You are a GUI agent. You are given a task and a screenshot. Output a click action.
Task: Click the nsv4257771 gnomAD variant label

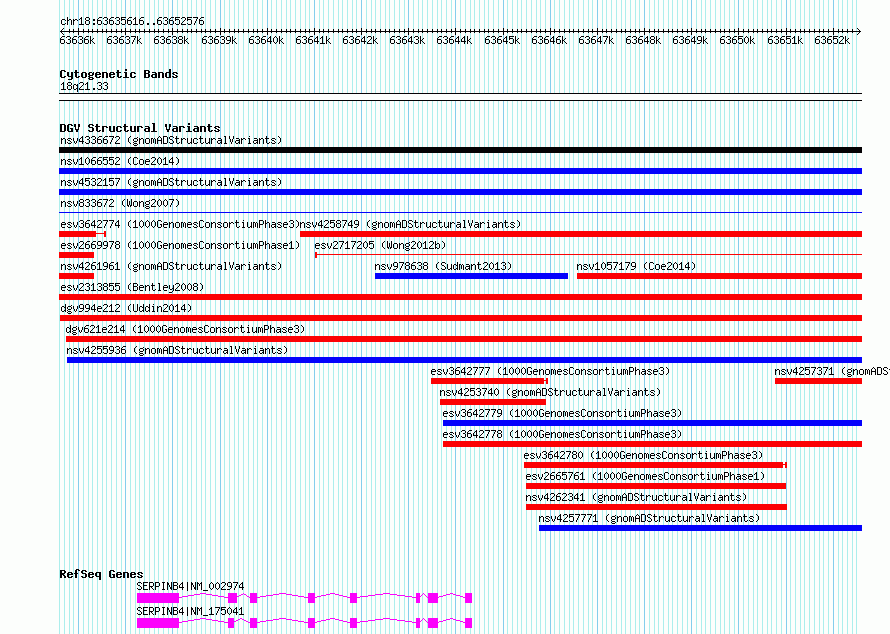[649, 518]
